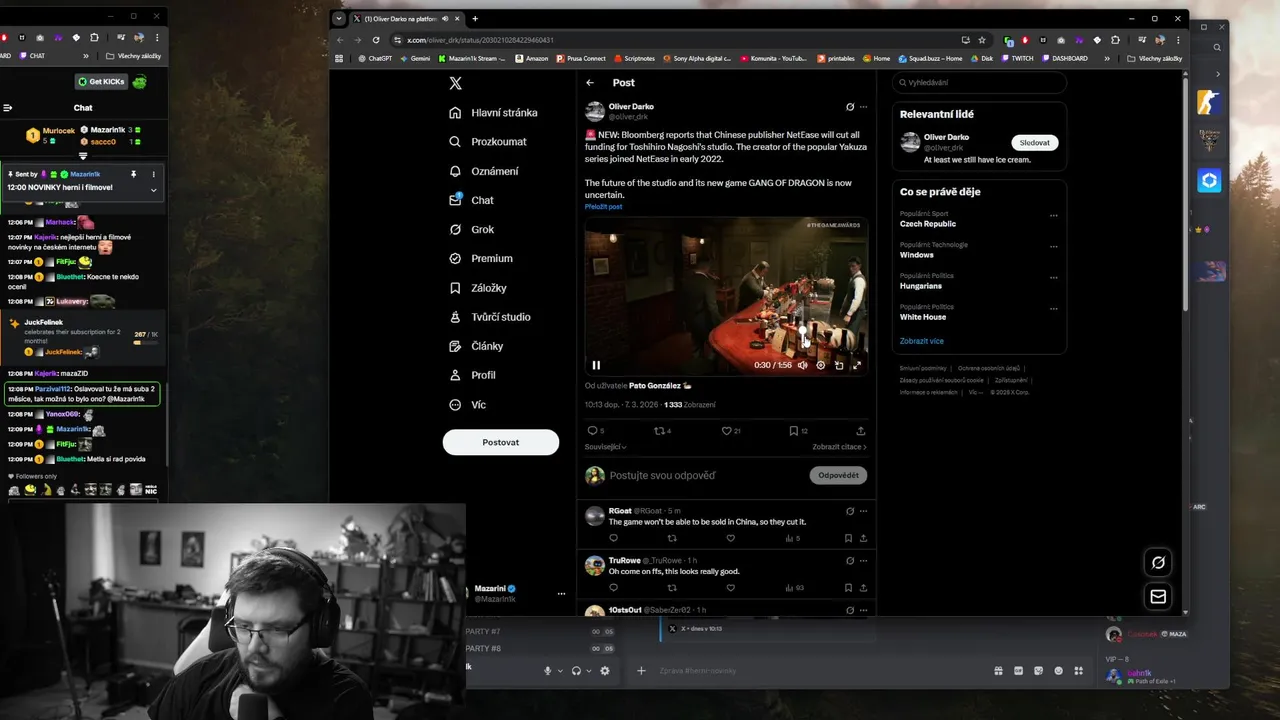Screen dimensions: 1280x720
Task: Open the White House trending topic
Action: tap(923, 317)
